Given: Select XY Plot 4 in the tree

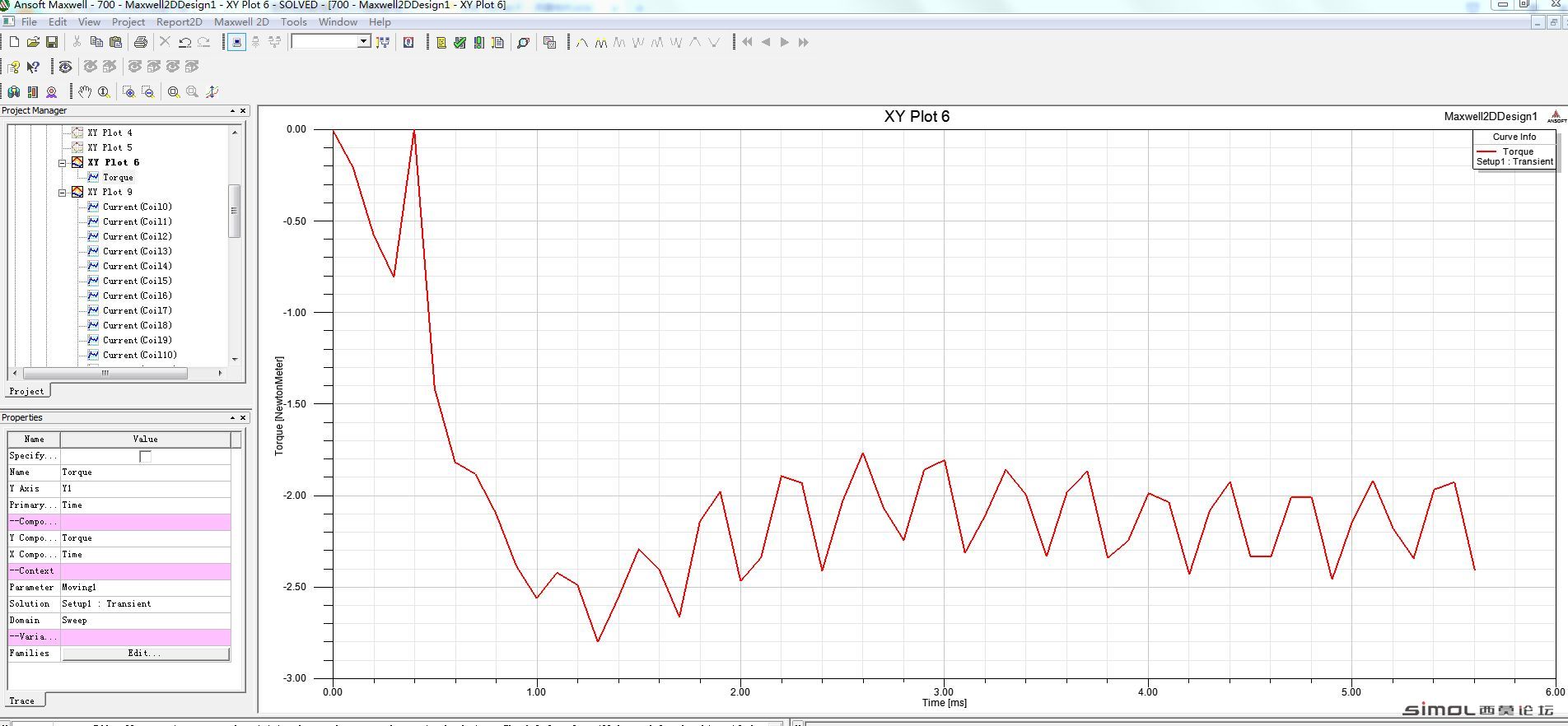Looking at the screenshot, I should 110,133.
